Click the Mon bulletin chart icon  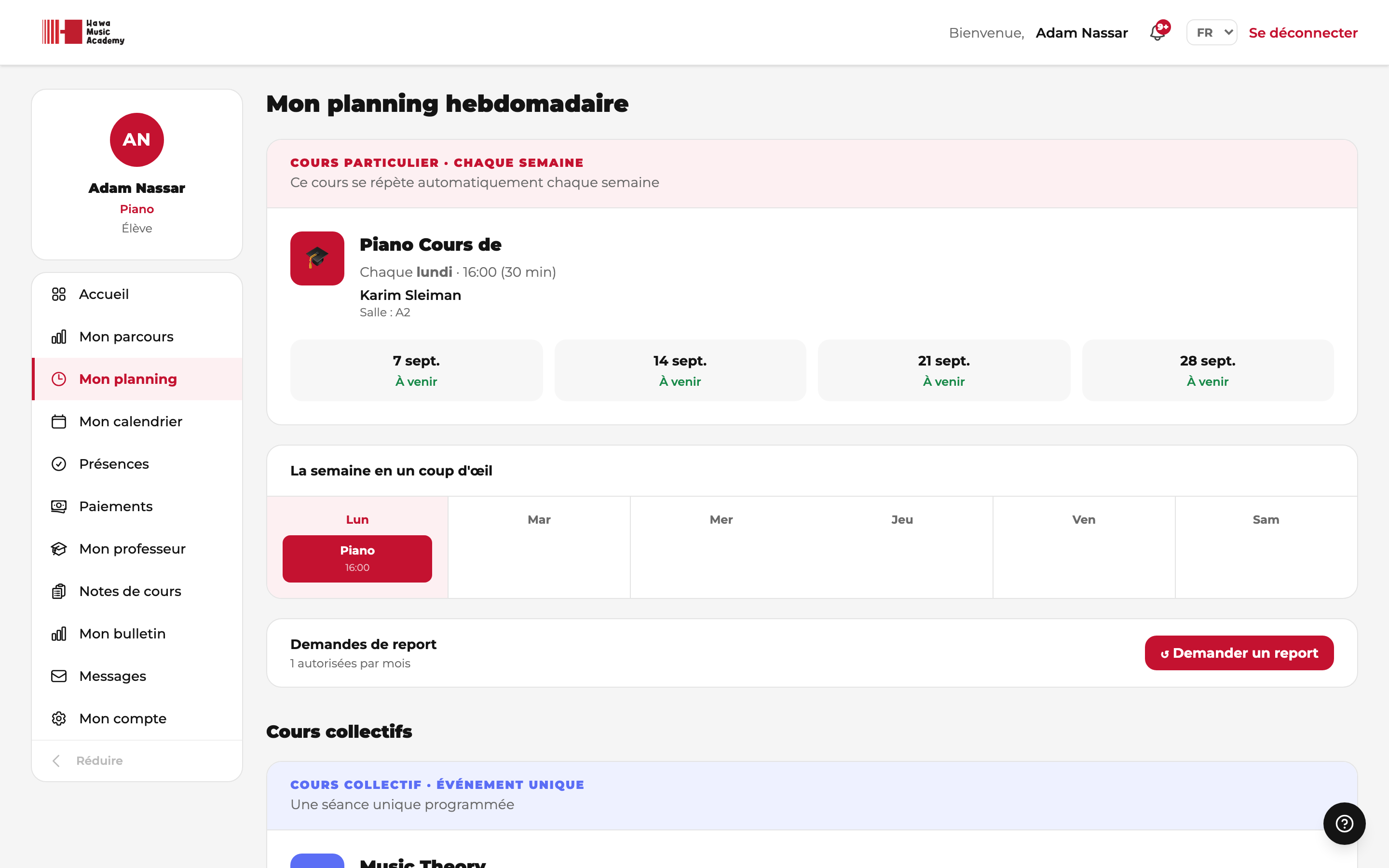(58, 634)
